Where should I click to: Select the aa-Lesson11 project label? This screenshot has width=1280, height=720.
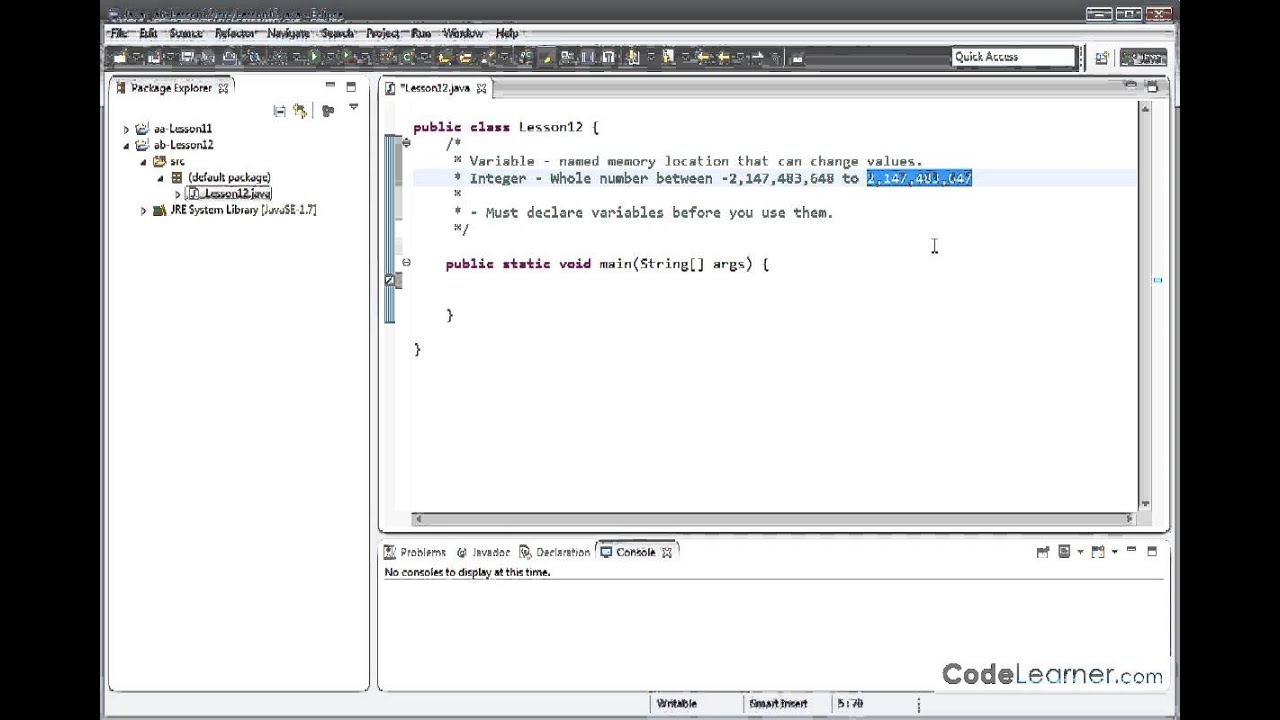click(x=182, y=129)
